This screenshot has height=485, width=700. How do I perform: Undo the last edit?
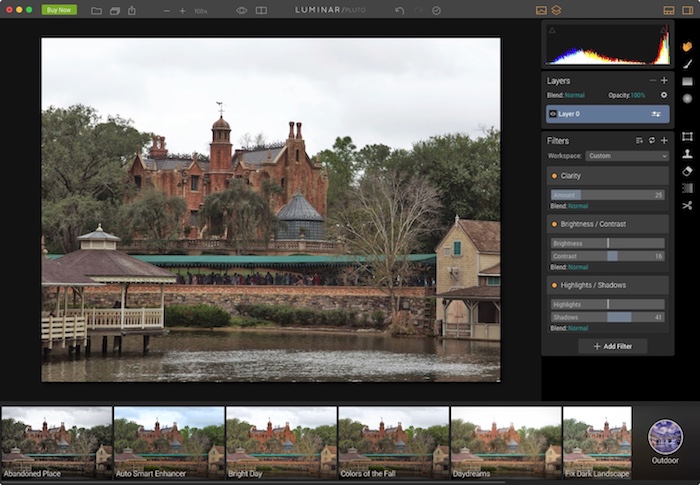point(400,10)
